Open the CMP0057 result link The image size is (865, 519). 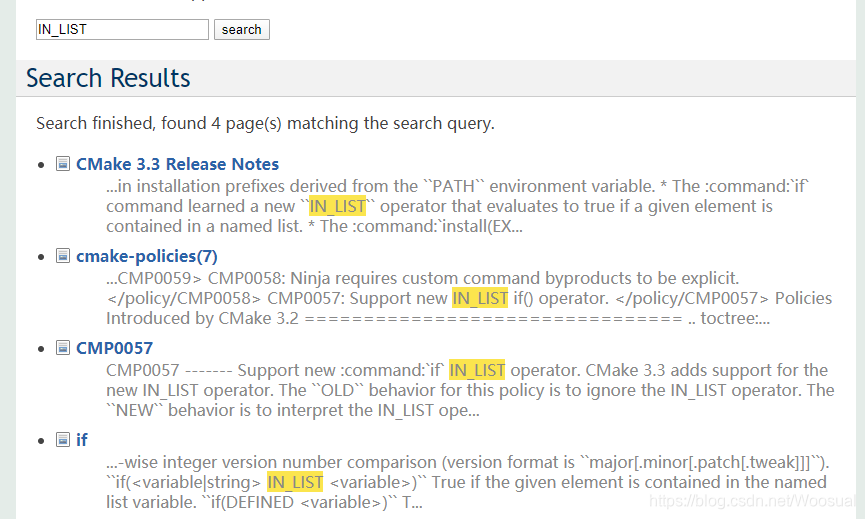pyautogui.click(x=114, y=348)
